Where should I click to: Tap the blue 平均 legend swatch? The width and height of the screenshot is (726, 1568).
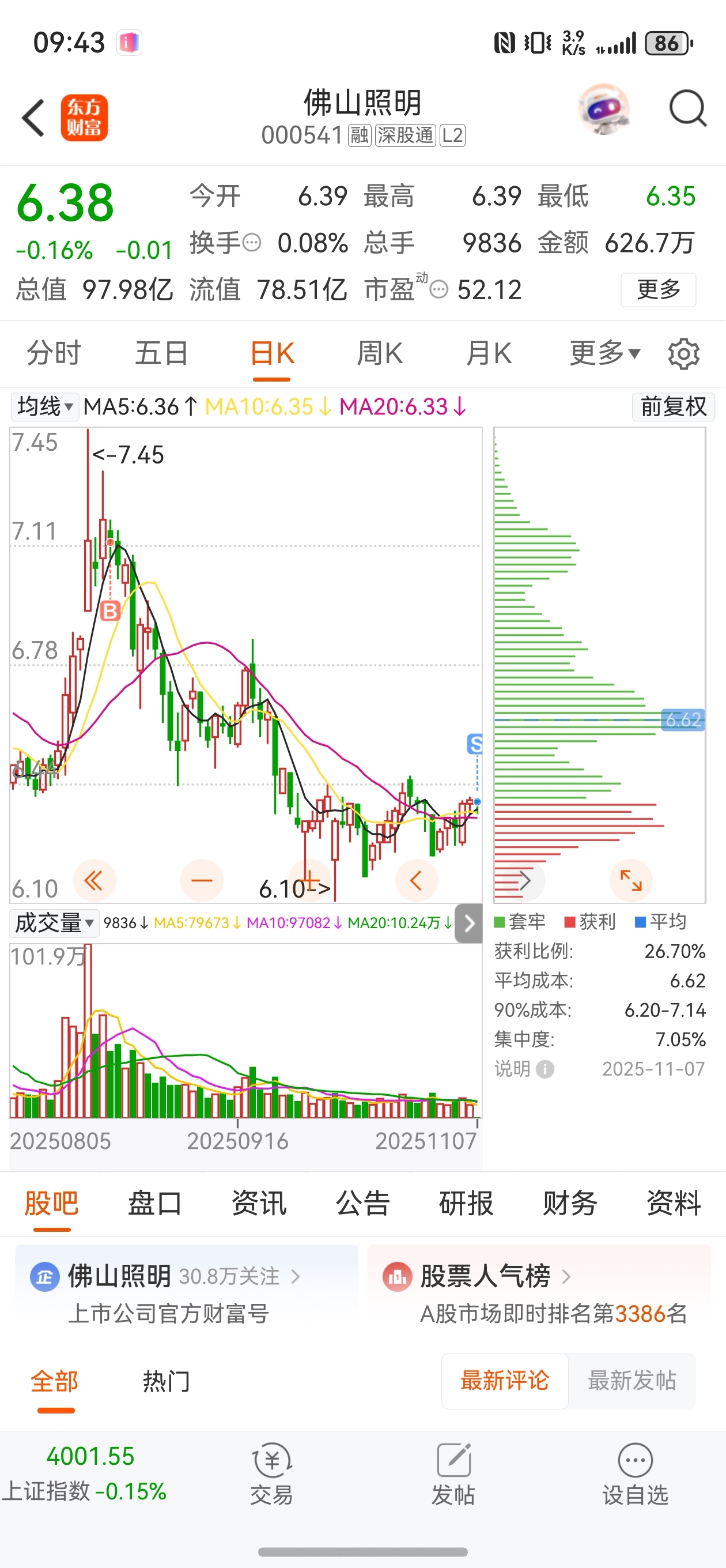point(640,922)
